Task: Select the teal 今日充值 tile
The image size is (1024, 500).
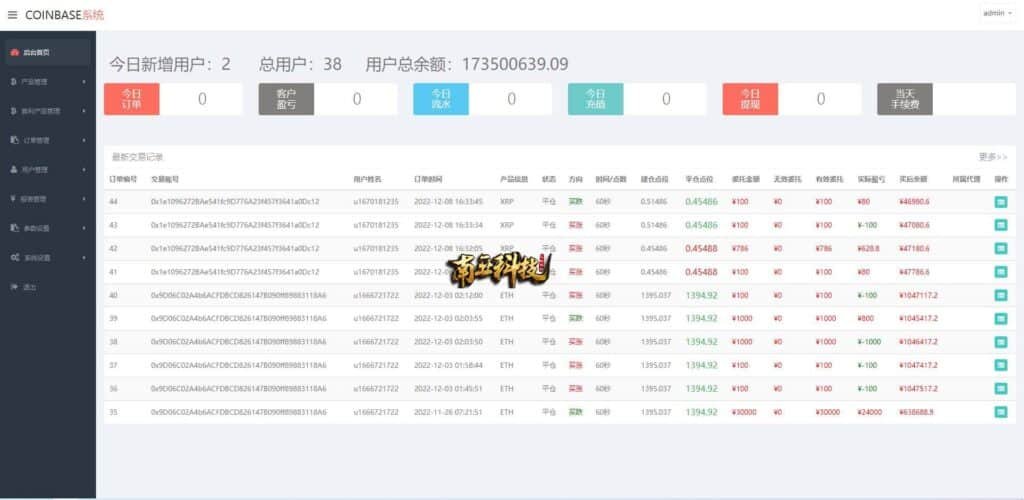Action: [x=596, y=99]
